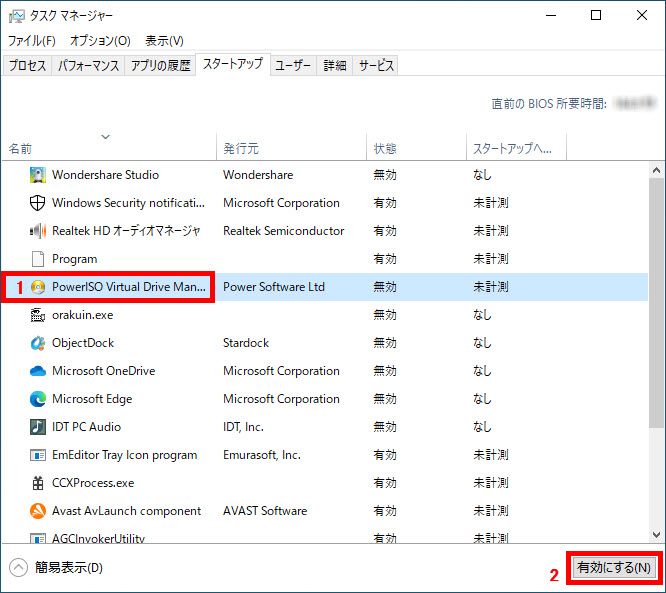The width and height of the screenshot is (666, 593).
Task: Click the PowerISO Virtual Drive disc icon
Action: (x=38, y=287)
